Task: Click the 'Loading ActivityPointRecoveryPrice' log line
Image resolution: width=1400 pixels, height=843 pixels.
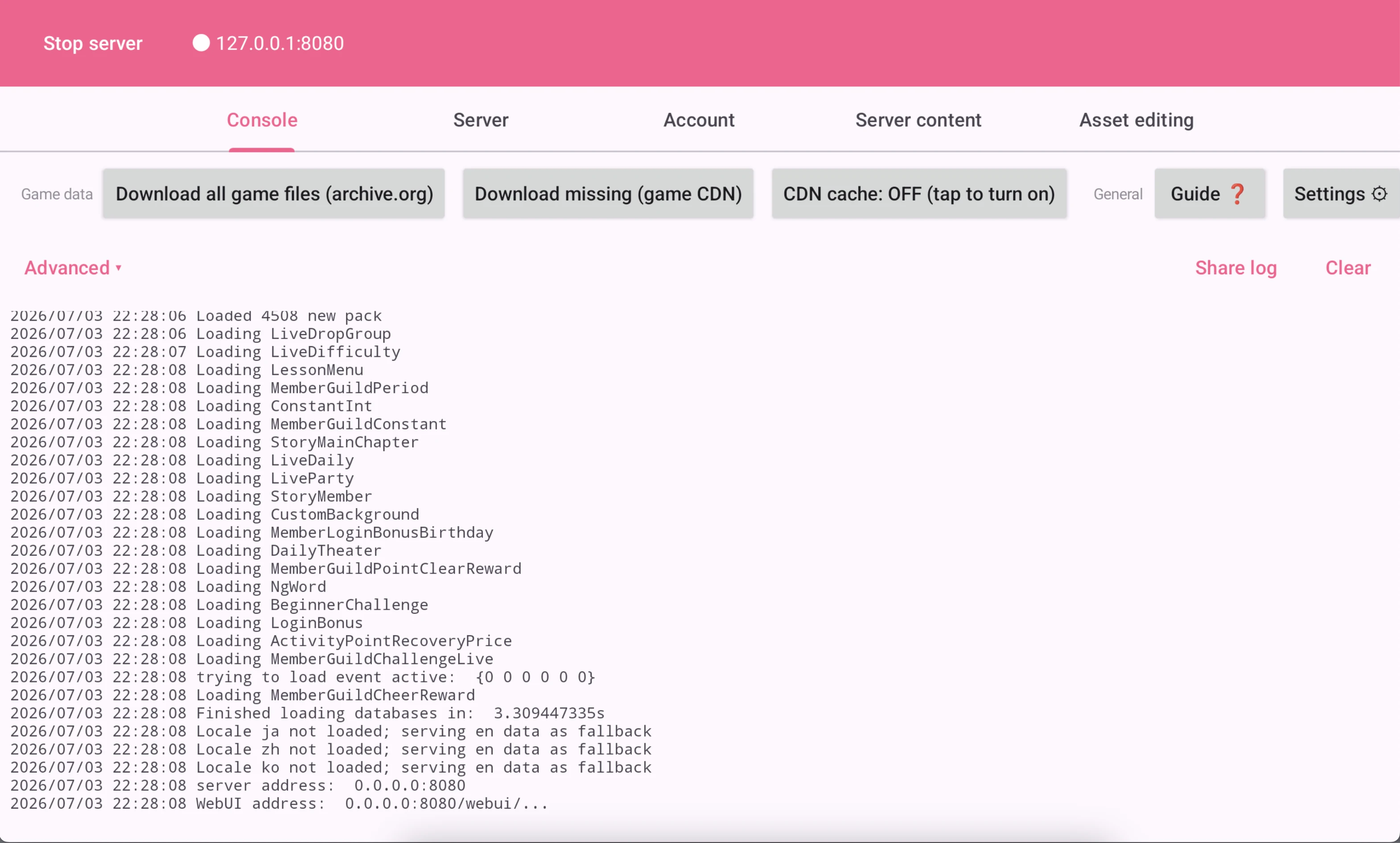Action: coord(261,641)
